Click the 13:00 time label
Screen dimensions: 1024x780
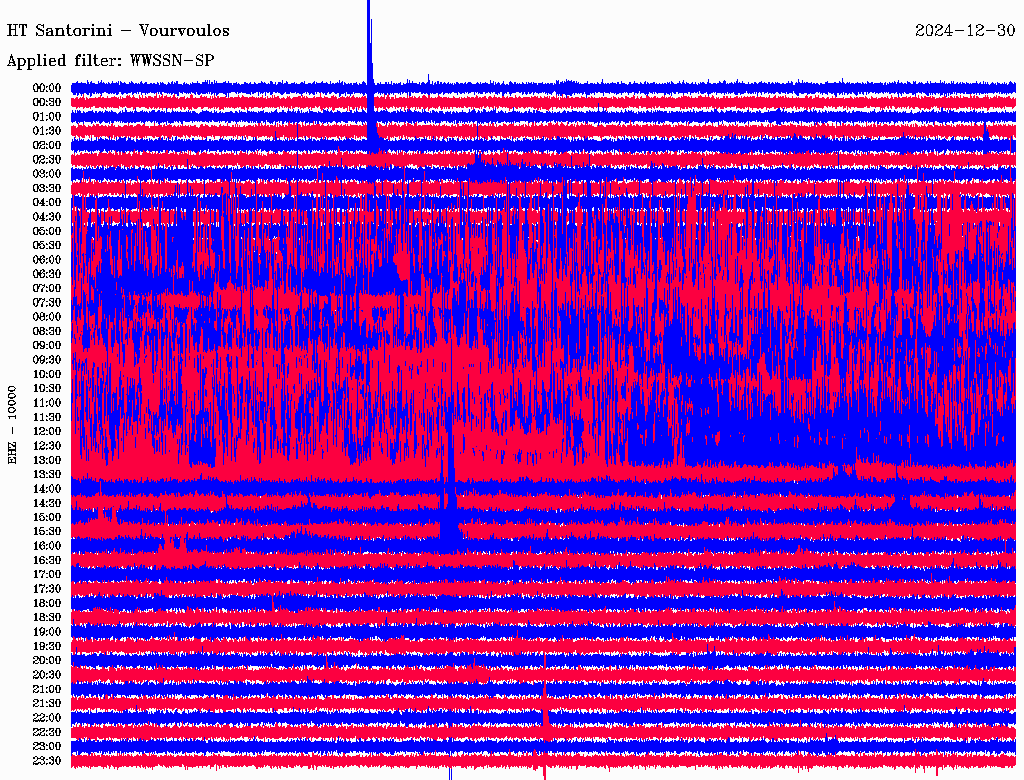pyautogui.click(x=47, y=460)
